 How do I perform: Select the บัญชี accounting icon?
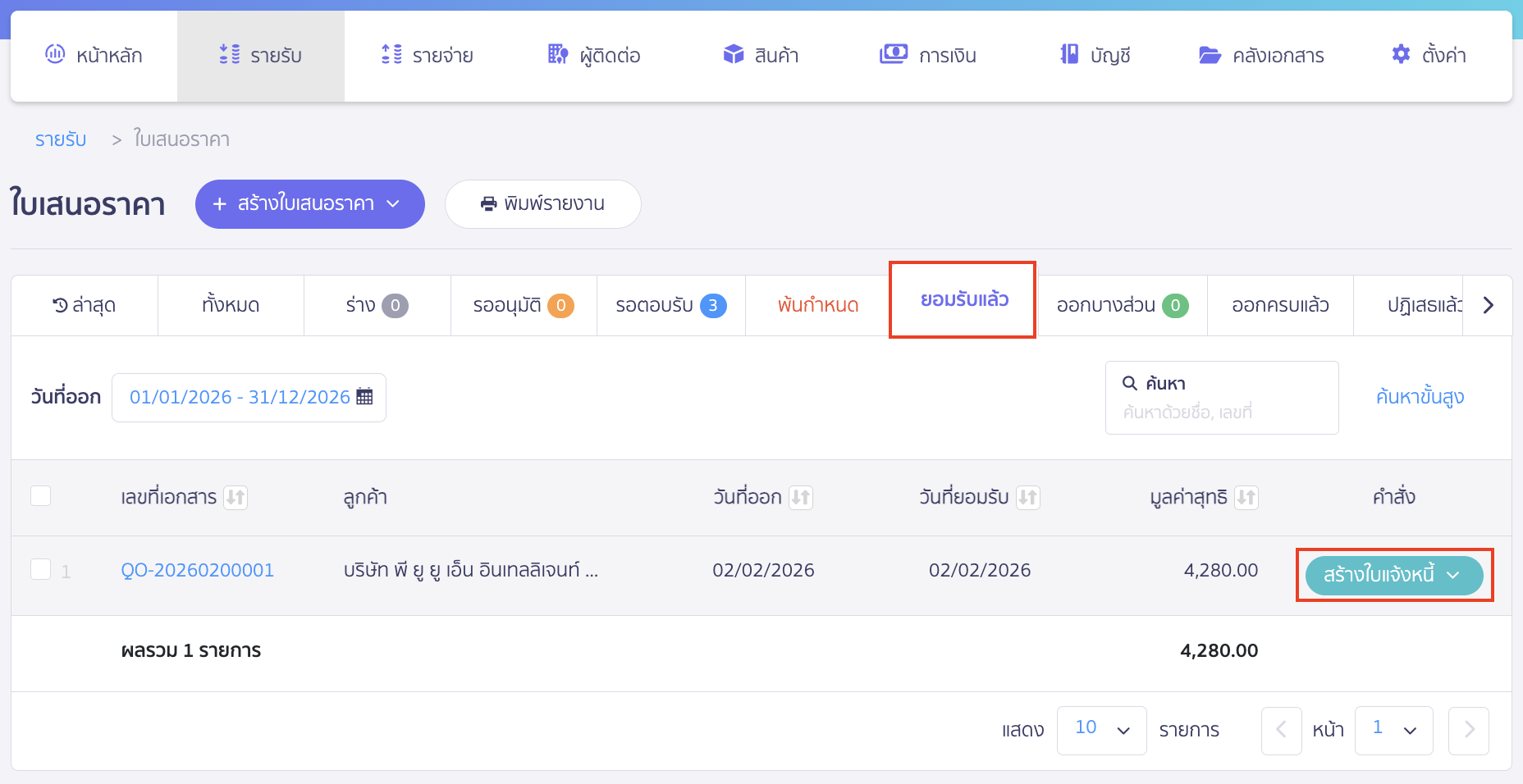(x=1069, y=54)
